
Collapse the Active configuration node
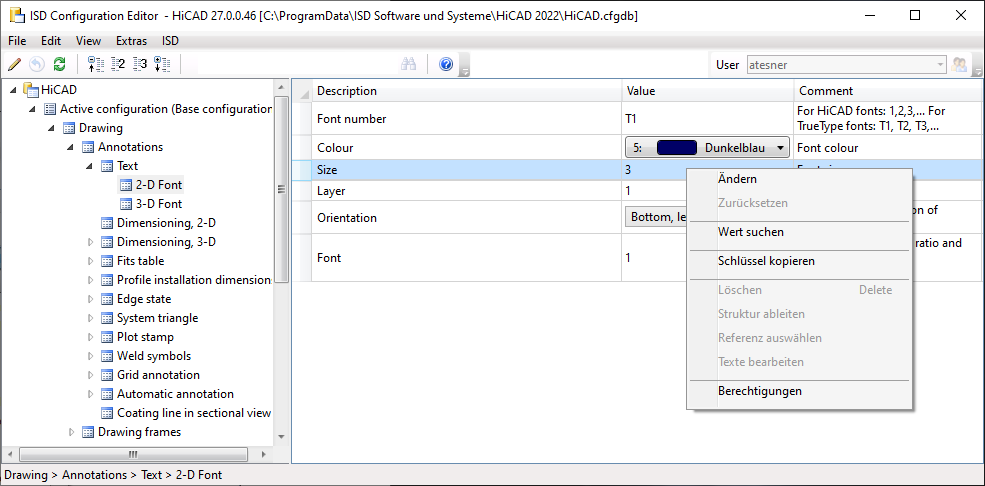(x=33, y=109)
